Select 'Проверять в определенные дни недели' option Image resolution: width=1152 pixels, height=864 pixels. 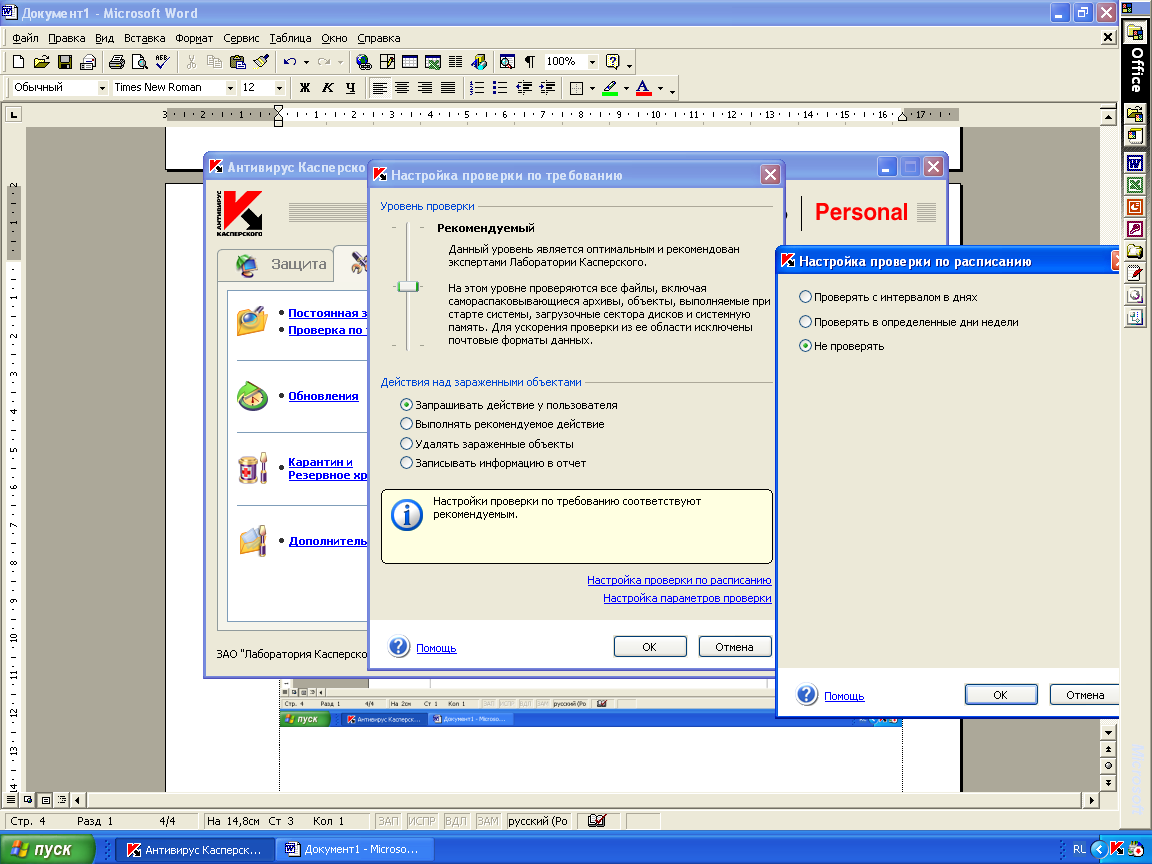(x=908, y=322)
